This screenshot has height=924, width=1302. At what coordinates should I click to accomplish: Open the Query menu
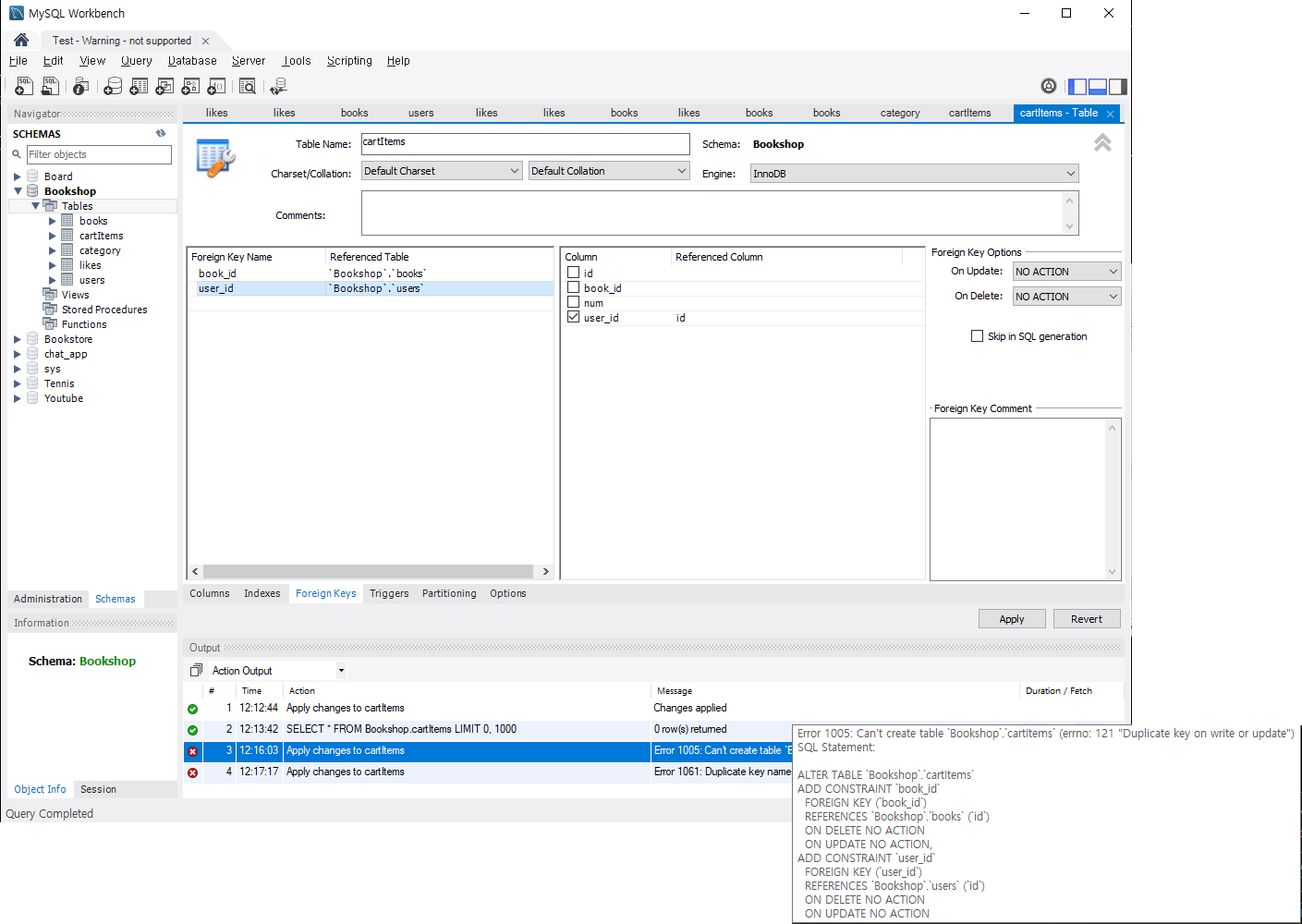[136, 61]
